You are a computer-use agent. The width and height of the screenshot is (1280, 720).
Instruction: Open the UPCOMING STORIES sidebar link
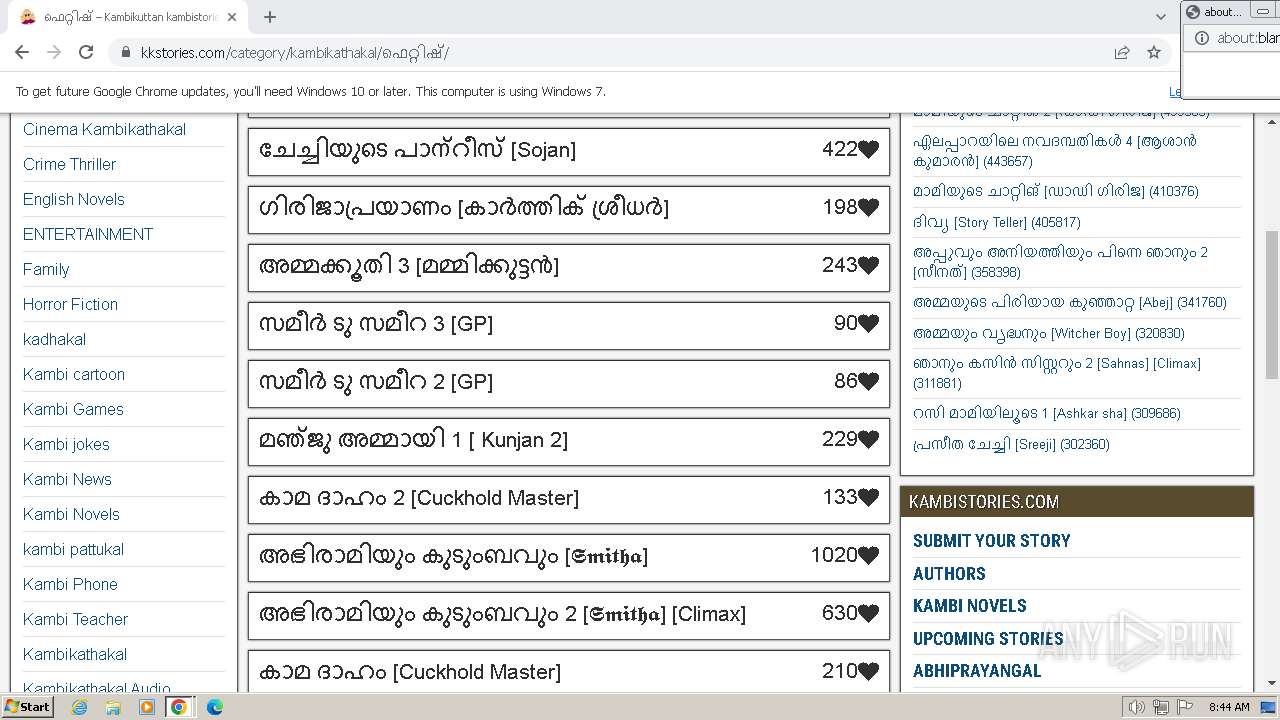tap(988, 639)
